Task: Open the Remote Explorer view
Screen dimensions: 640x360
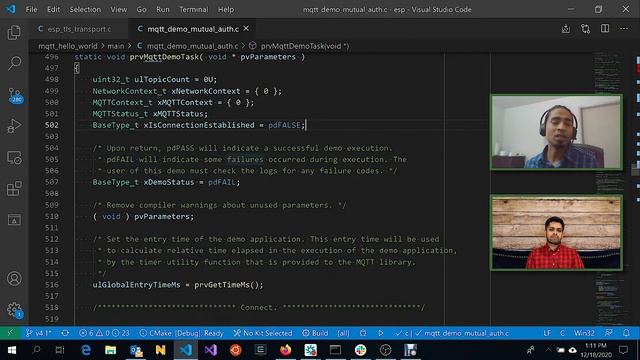Action: (x=14, y=158)
